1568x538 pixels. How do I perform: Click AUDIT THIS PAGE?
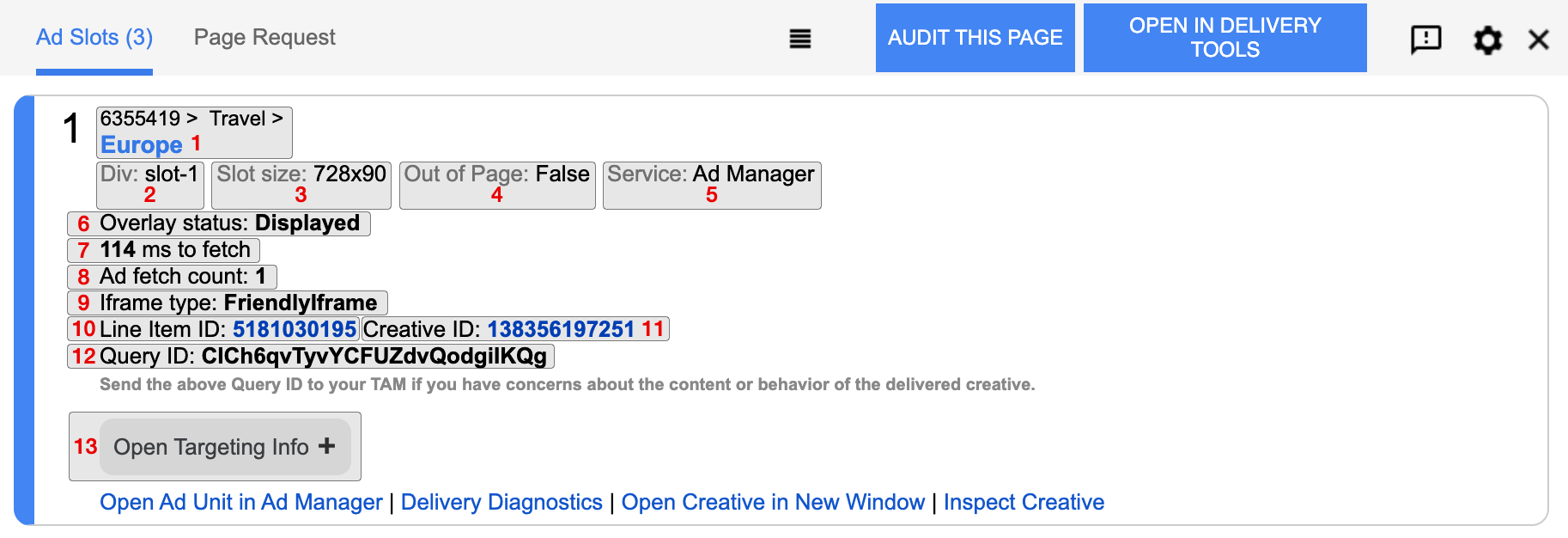(x=975, y=37)
